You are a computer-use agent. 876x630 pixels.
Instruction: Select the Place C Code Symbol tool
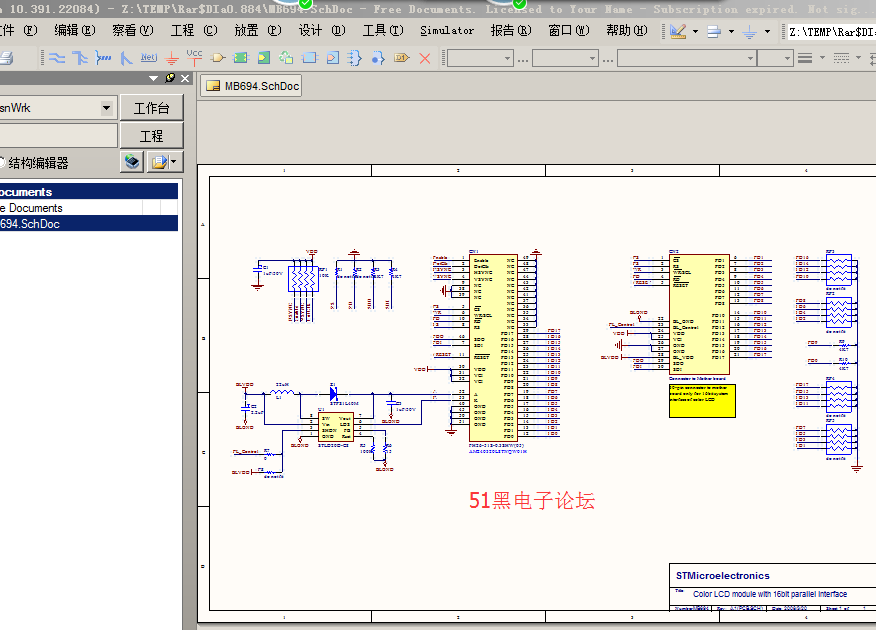point(309,58)
